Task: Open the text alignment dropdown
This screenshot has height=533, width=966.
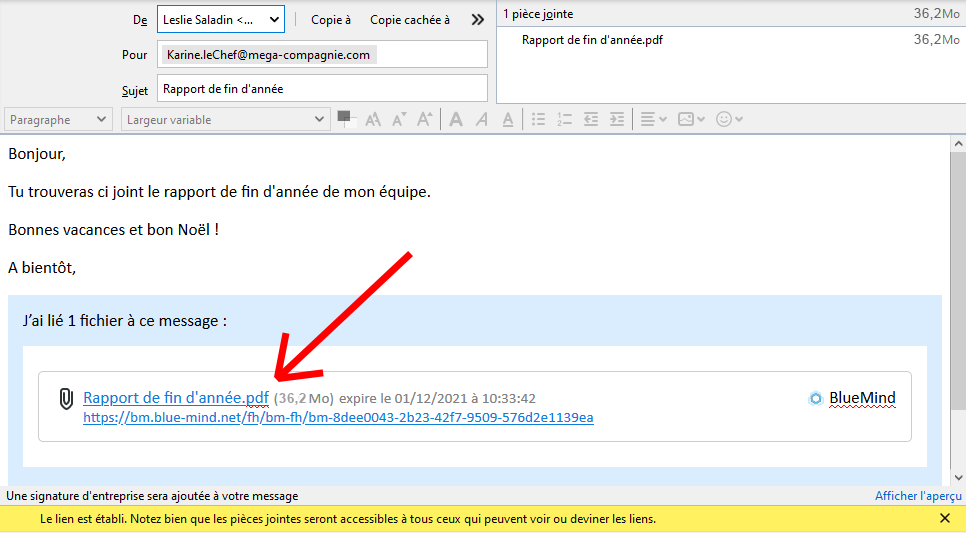Action: tap(653, 119)
